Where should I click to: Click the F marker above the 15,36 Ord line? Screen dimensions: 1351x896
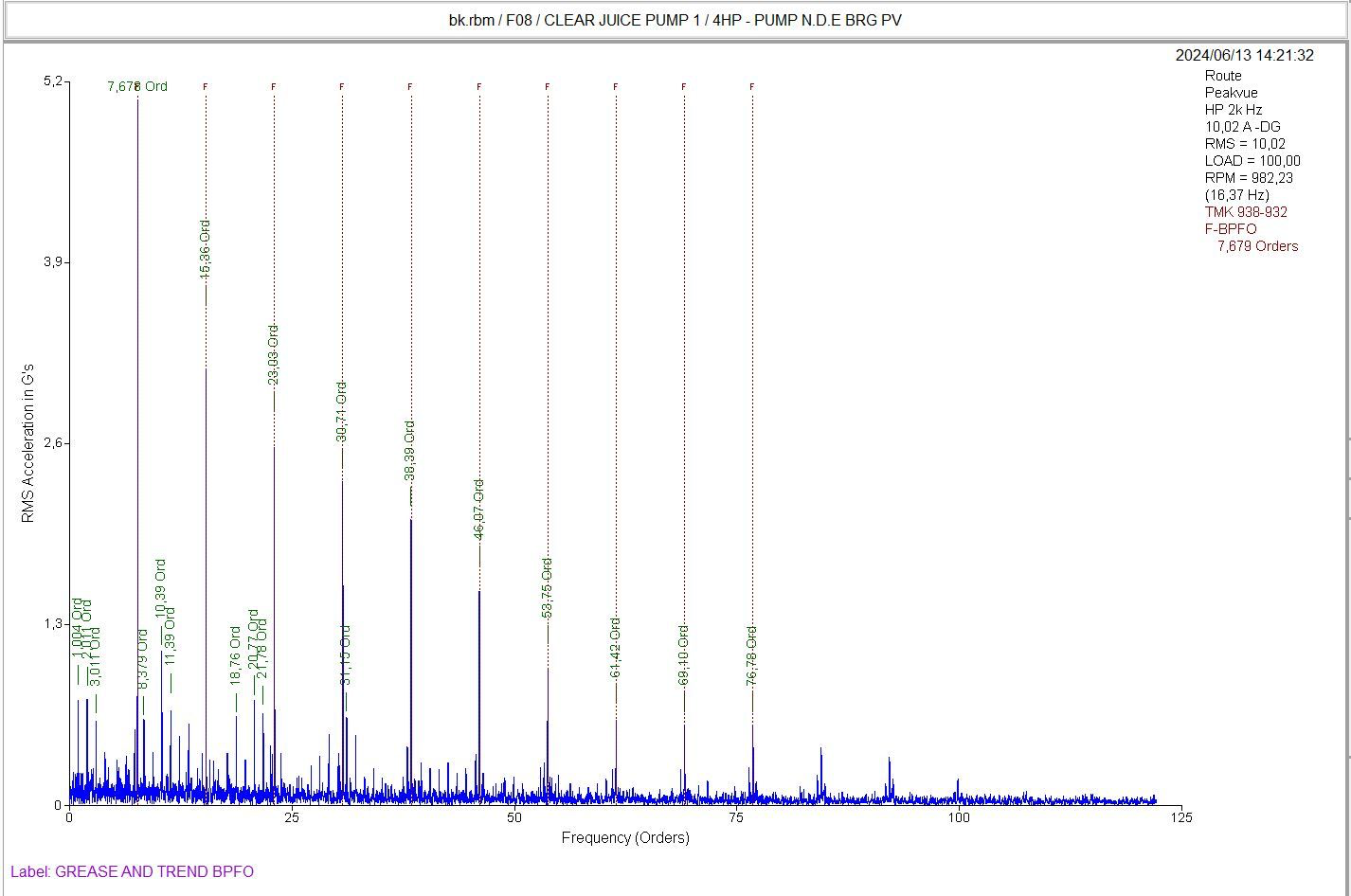point(206,87)
